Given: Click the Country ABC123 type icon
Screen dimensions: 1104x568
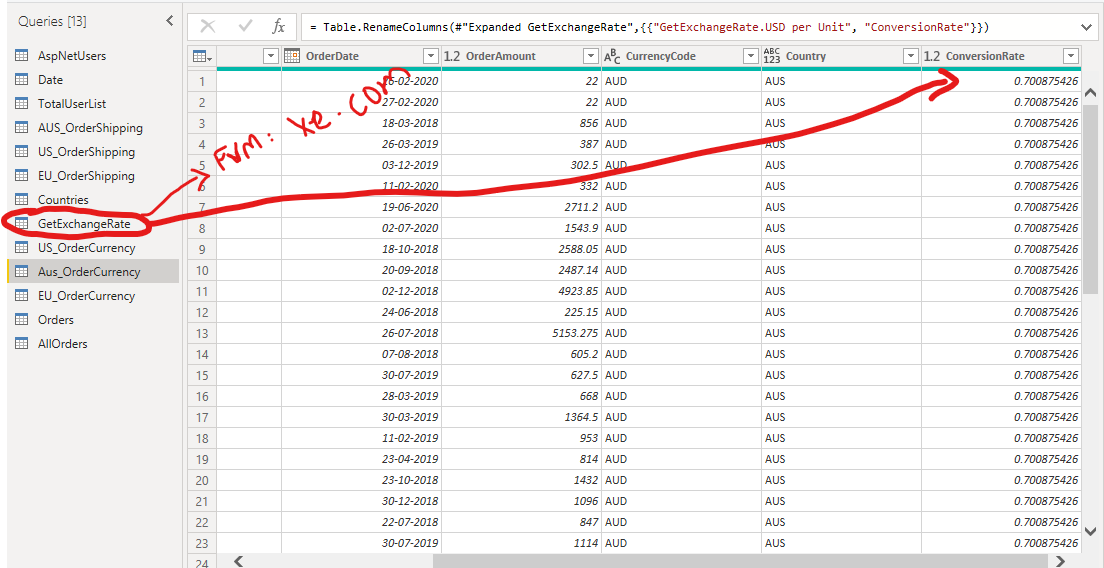Looking at the screenshot, I should (772, 56).
